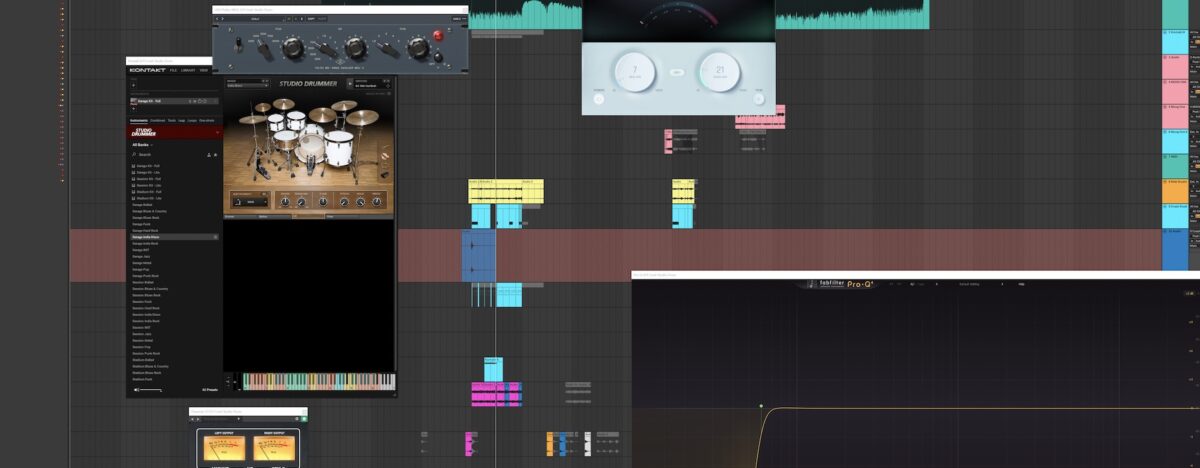Screen dimensions: 1200x468
Task: Click the Pultec dip attenuation knob
Action: click(356, 46)
